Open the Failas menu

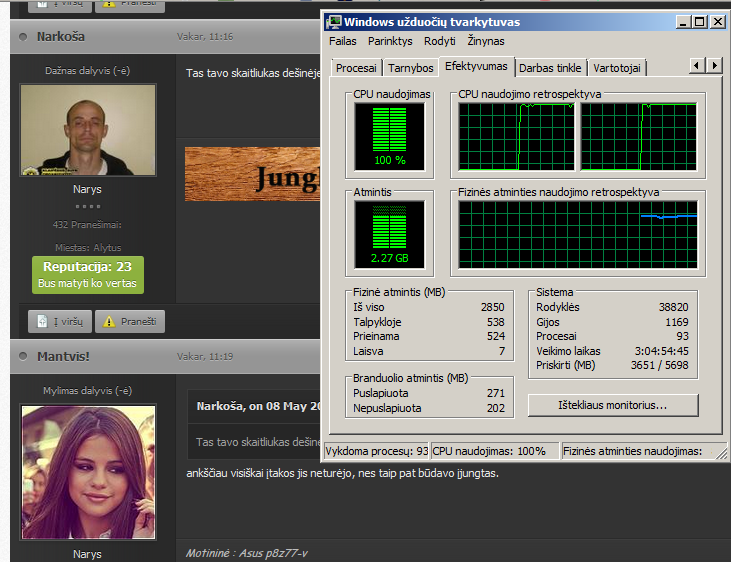pos(343,41)
